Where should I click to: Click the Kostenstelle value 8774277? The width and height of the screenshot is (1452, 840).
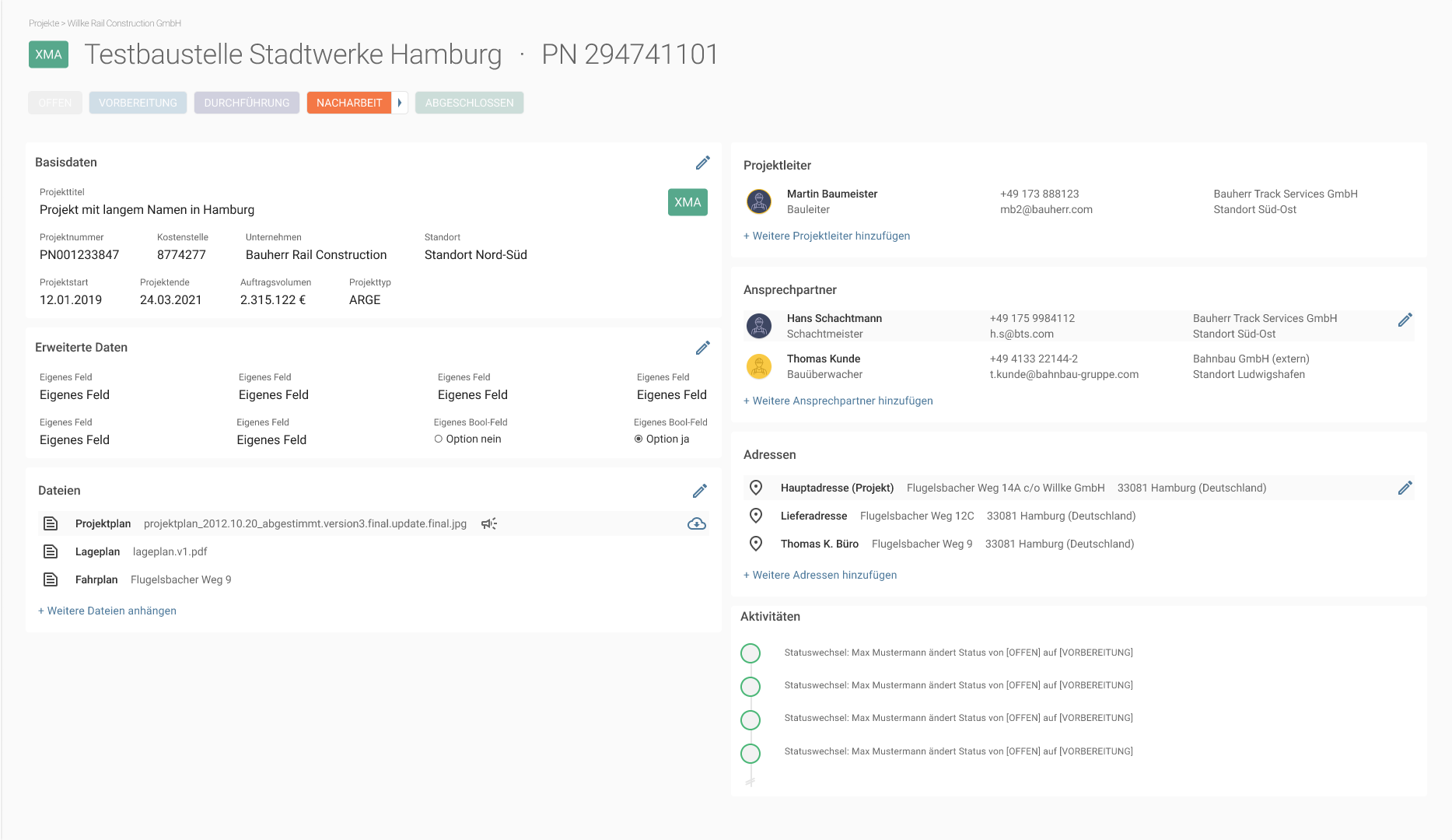pos(181,255)
